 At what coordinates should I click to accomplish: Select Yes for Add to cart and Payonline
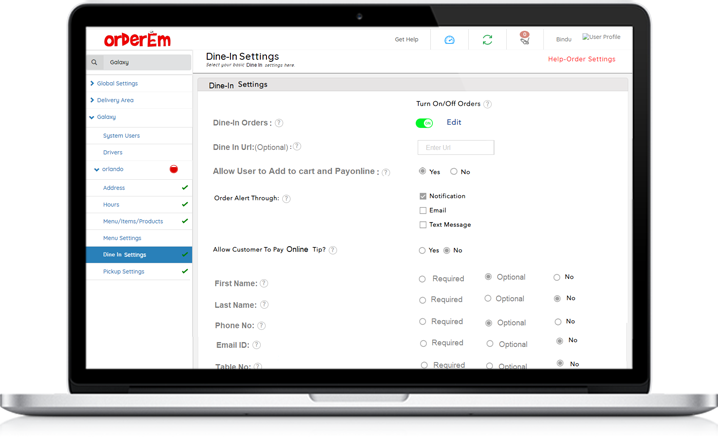[x=422, y=171]
